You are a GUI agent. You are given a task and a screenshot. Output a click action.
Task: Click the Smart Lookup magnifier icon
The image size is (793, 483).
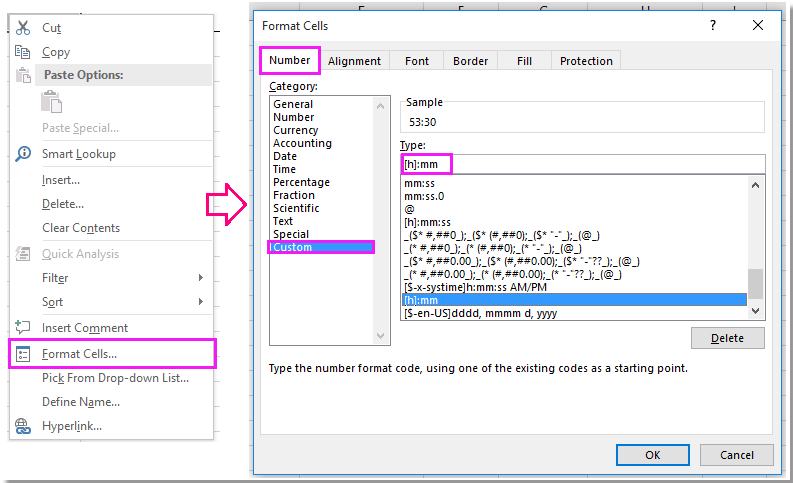click(24, 154)
